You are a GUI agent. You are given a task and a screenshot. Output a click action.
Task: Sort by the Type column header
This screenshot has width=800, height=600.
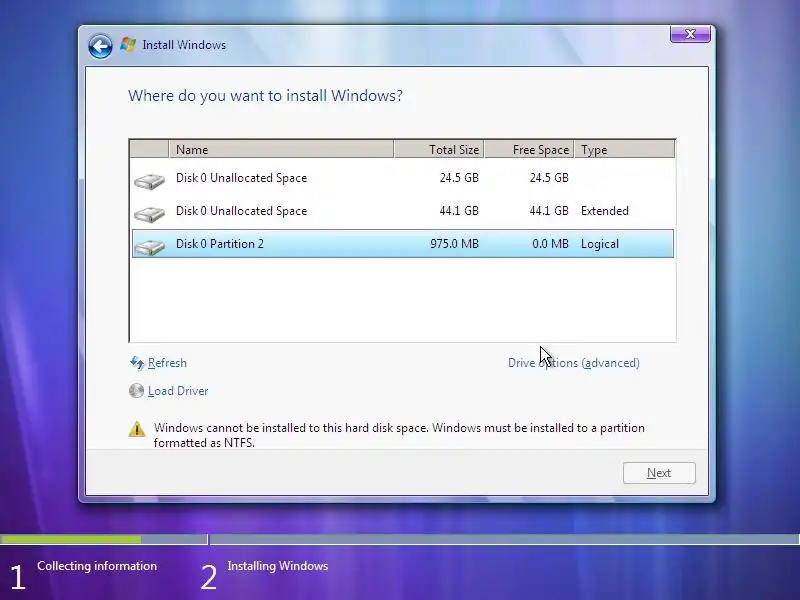click(624, 149)
